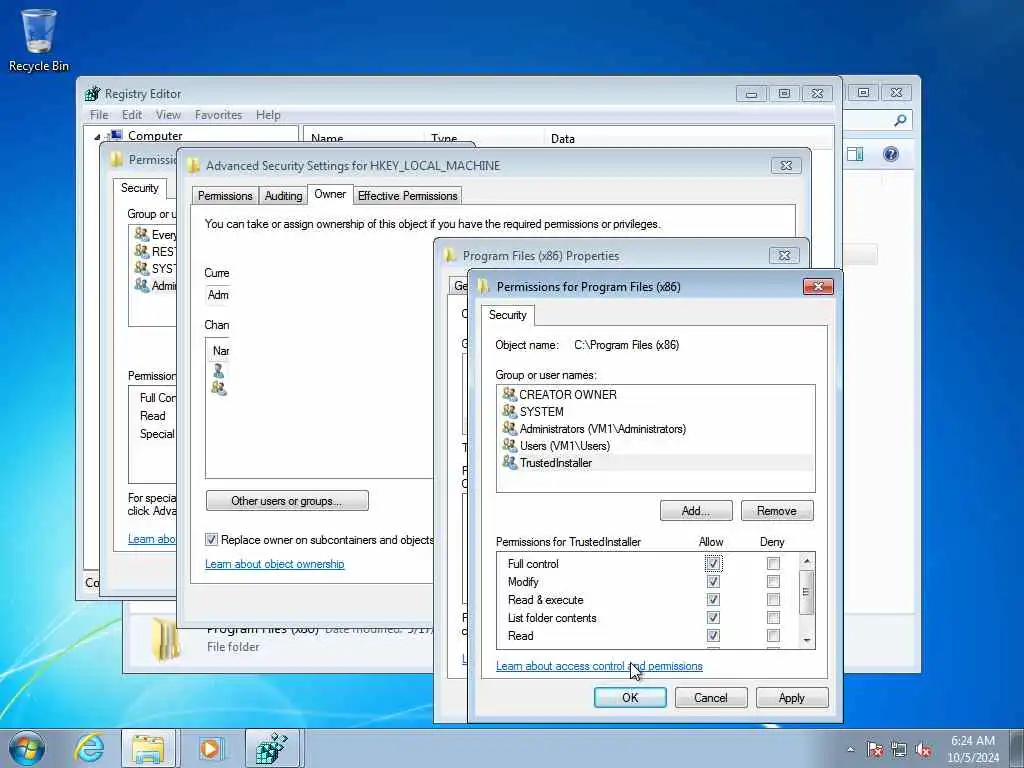Toggle the Explorer preview pane icon
This screenshot has height=768, width=1024.
click(855, 154)
